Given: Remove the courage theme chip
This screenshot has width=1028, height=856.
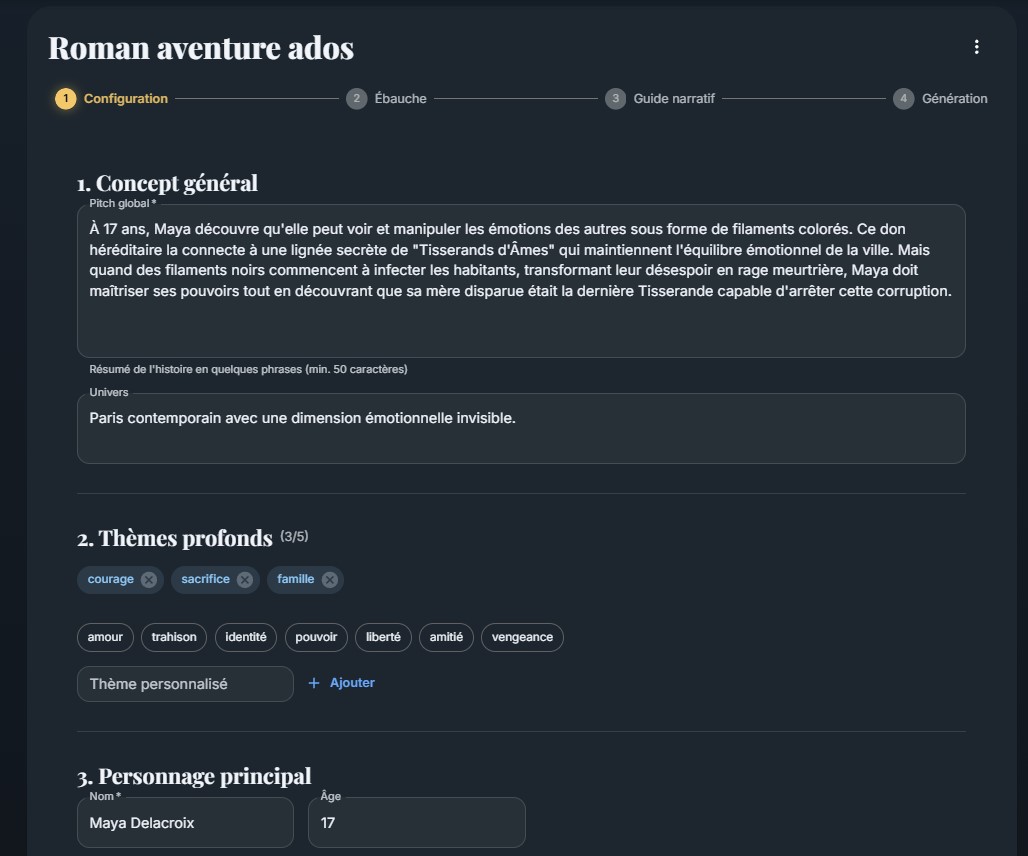Looking at the screenshot, I should coord(149,580).
